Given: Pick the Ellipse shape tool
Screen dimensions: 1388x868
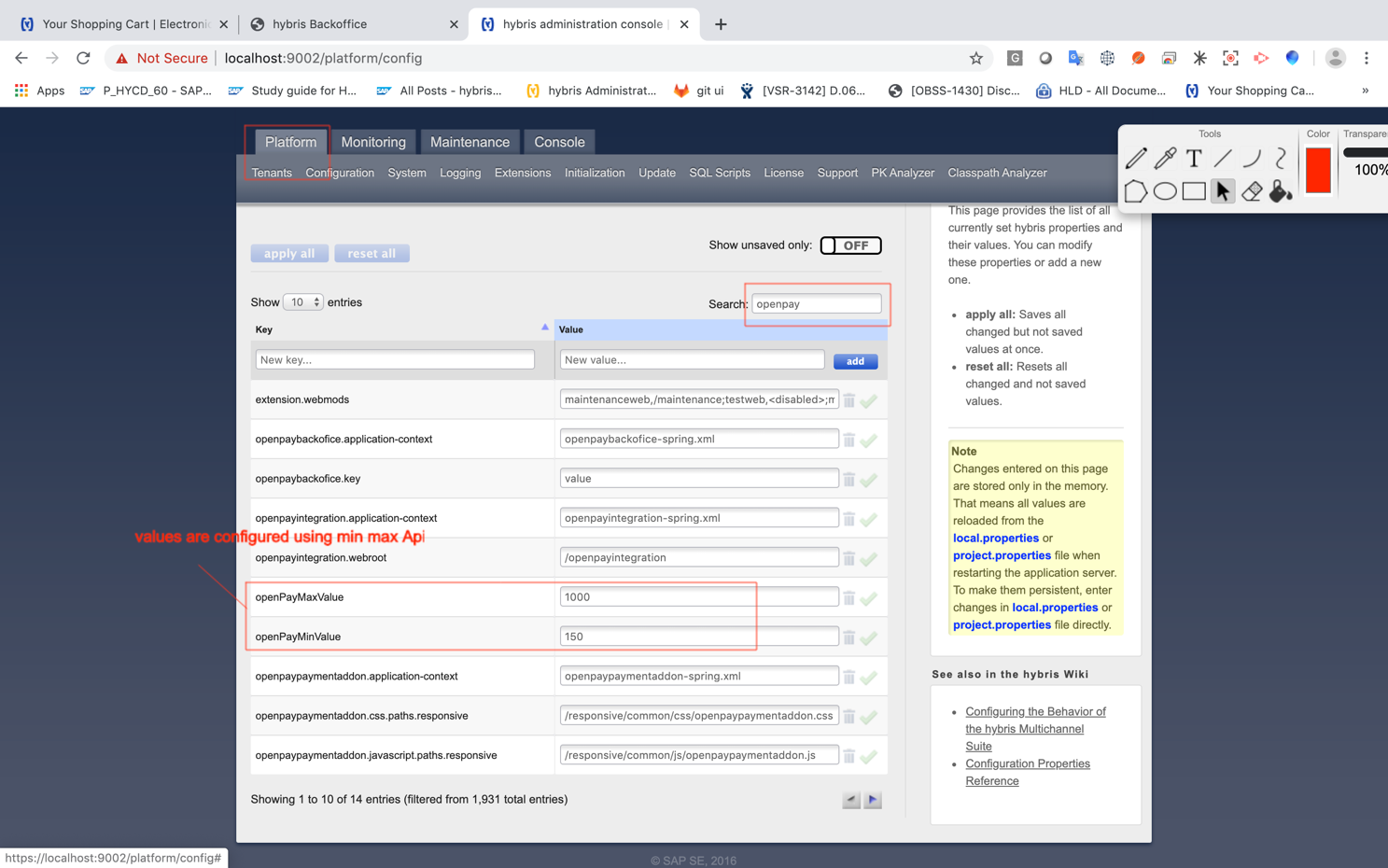Looking at the screenshot, I should click(1165, 191).
